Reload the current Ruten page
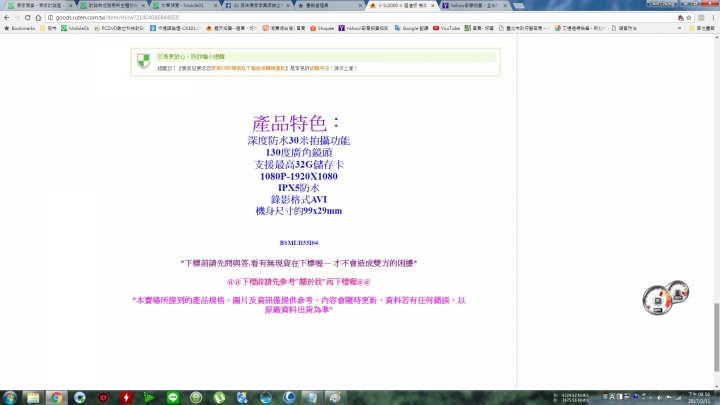The image size is (720, 405). pos(28,17)
